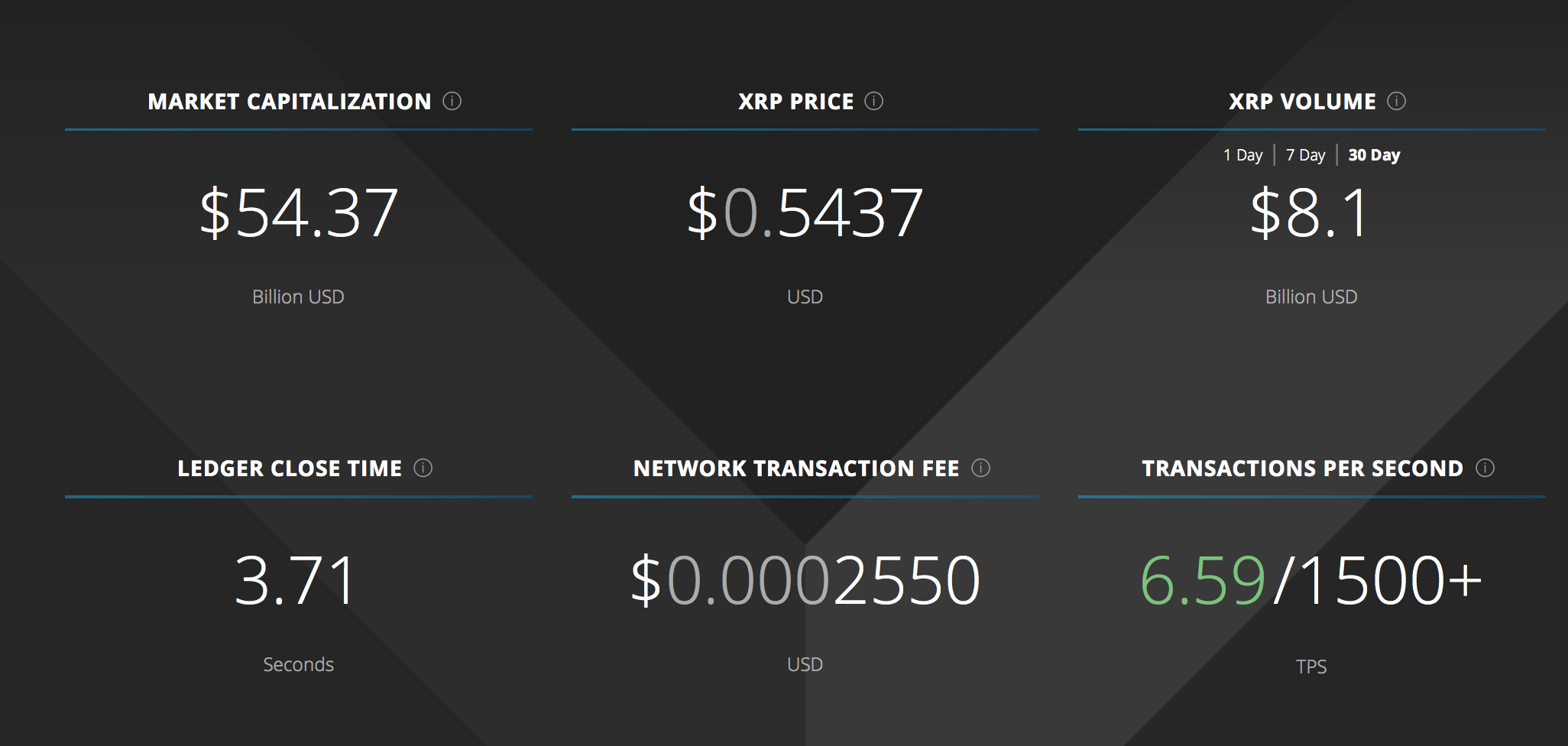The image size is (1568, 746).
Task: Open the XRP Price info icon
Action: (874, 101)
